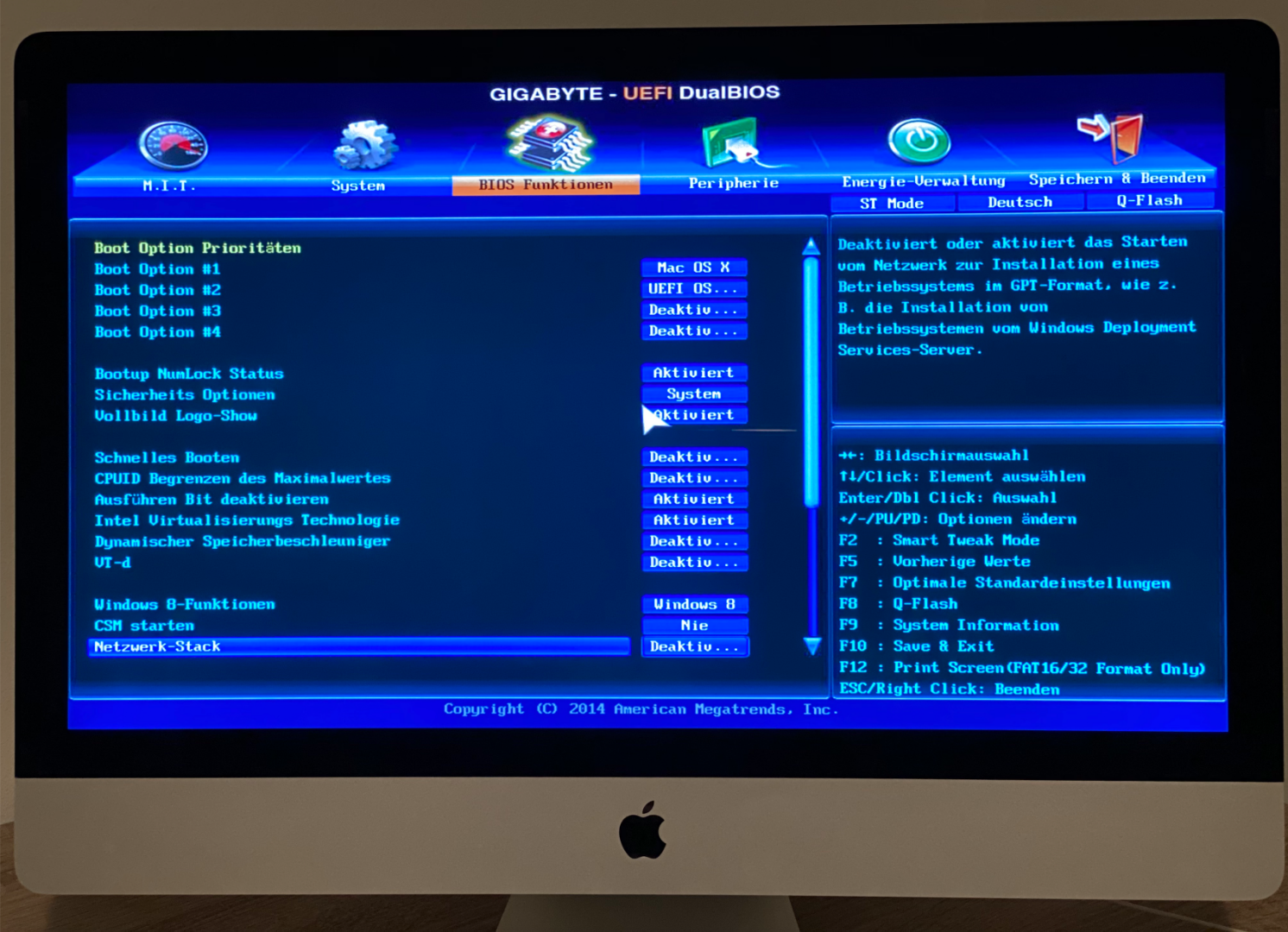Toggle the Schnelles Booten value
Image resolution: width=1288 pixels, height=932 pixels.
click(694, 457)
